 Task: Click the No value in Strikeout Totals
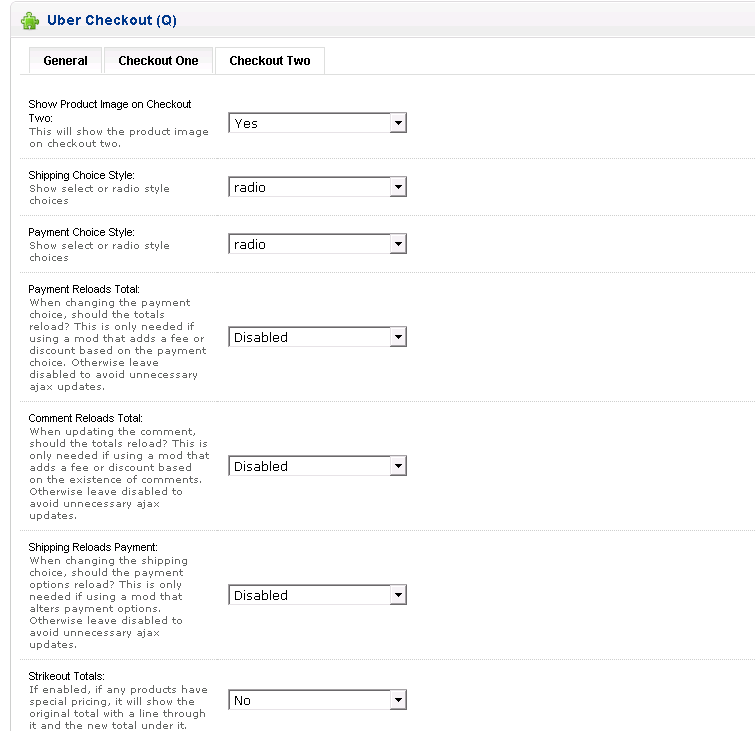[242, 701]
